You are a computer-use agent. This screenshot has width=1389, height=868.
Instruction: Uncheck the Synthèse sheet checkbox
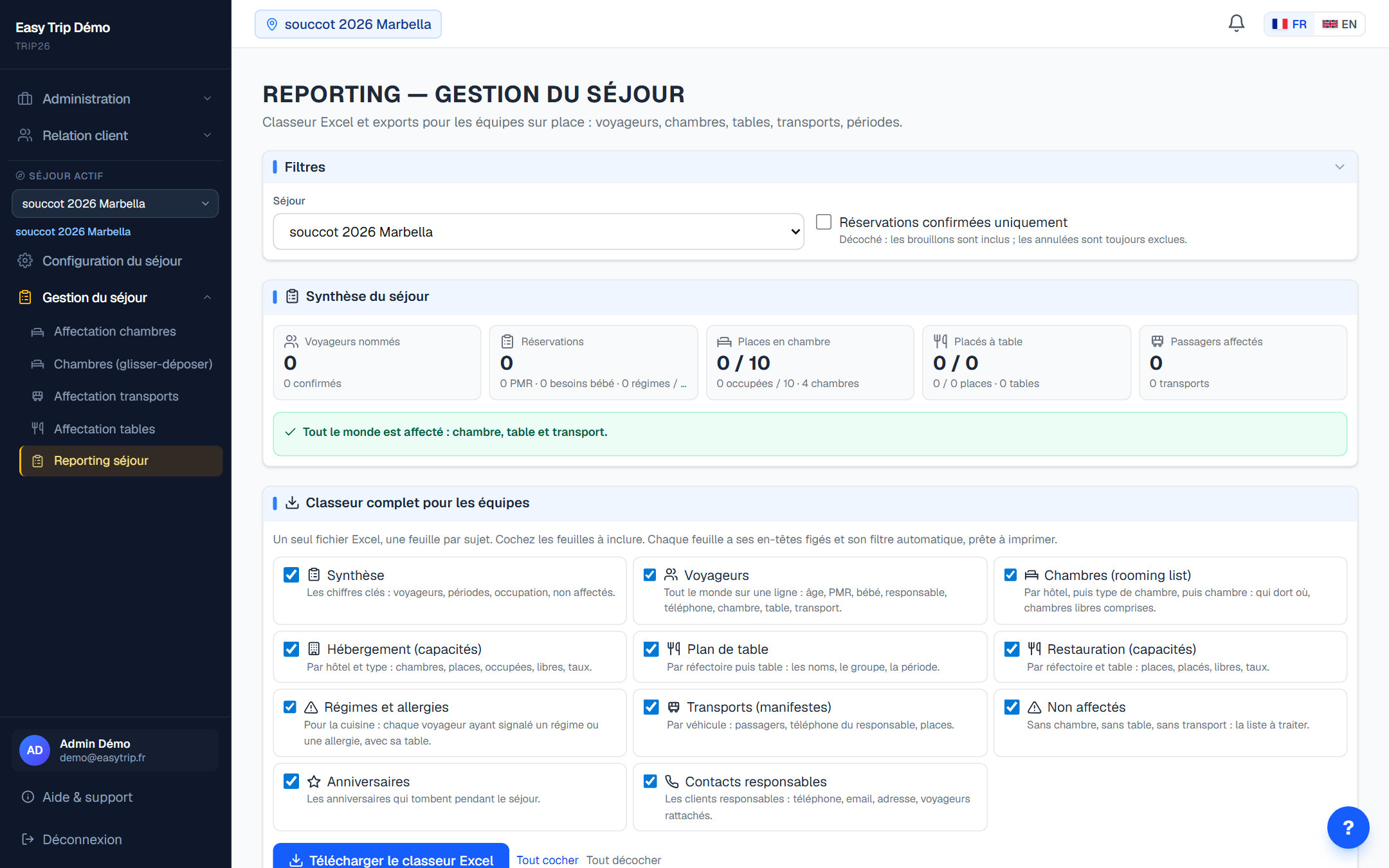click(291, 575)
